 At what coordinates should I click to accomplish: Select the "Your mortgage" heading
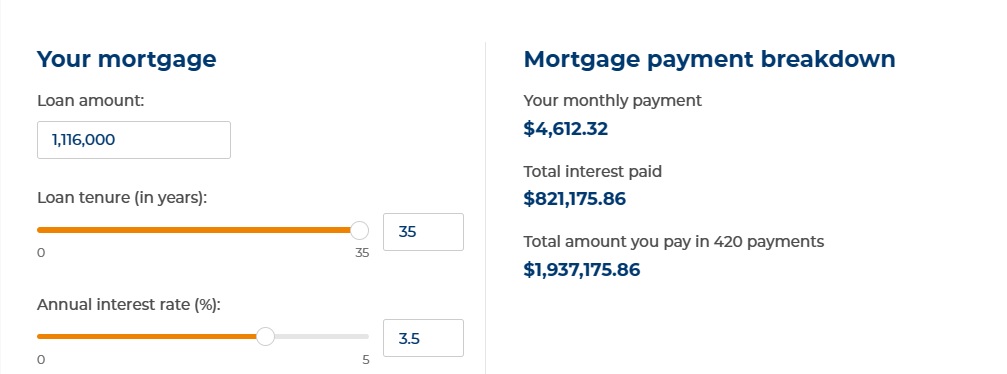click(127, 60)
